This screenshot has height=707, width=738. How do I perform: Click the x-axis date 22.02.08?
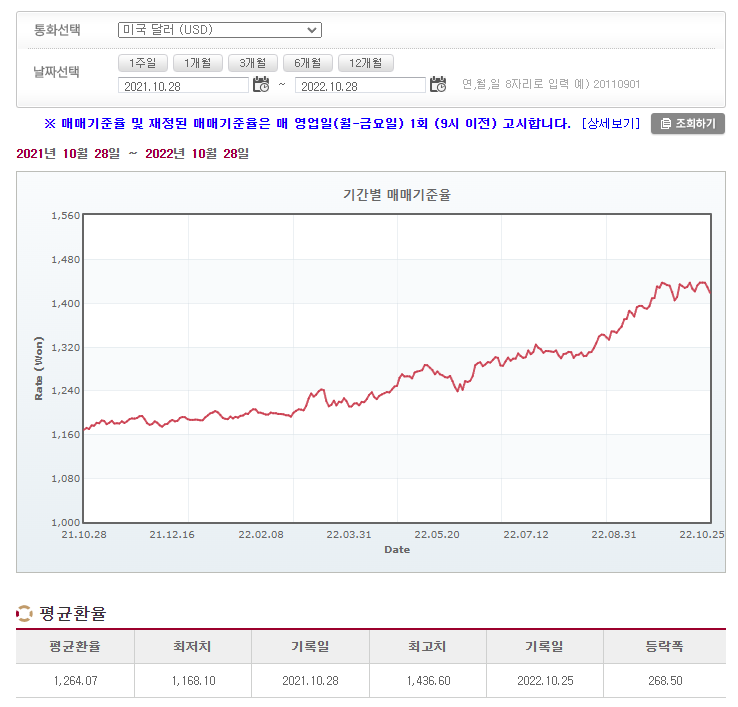coord(261,535)
